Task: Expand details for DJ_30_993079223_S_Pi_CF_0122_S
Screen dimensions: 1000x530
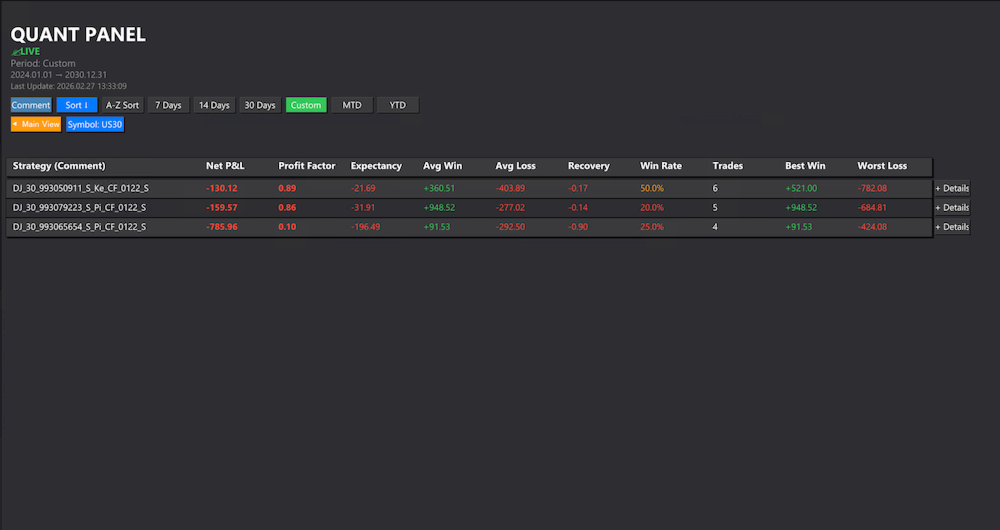Action: [951, 207]
